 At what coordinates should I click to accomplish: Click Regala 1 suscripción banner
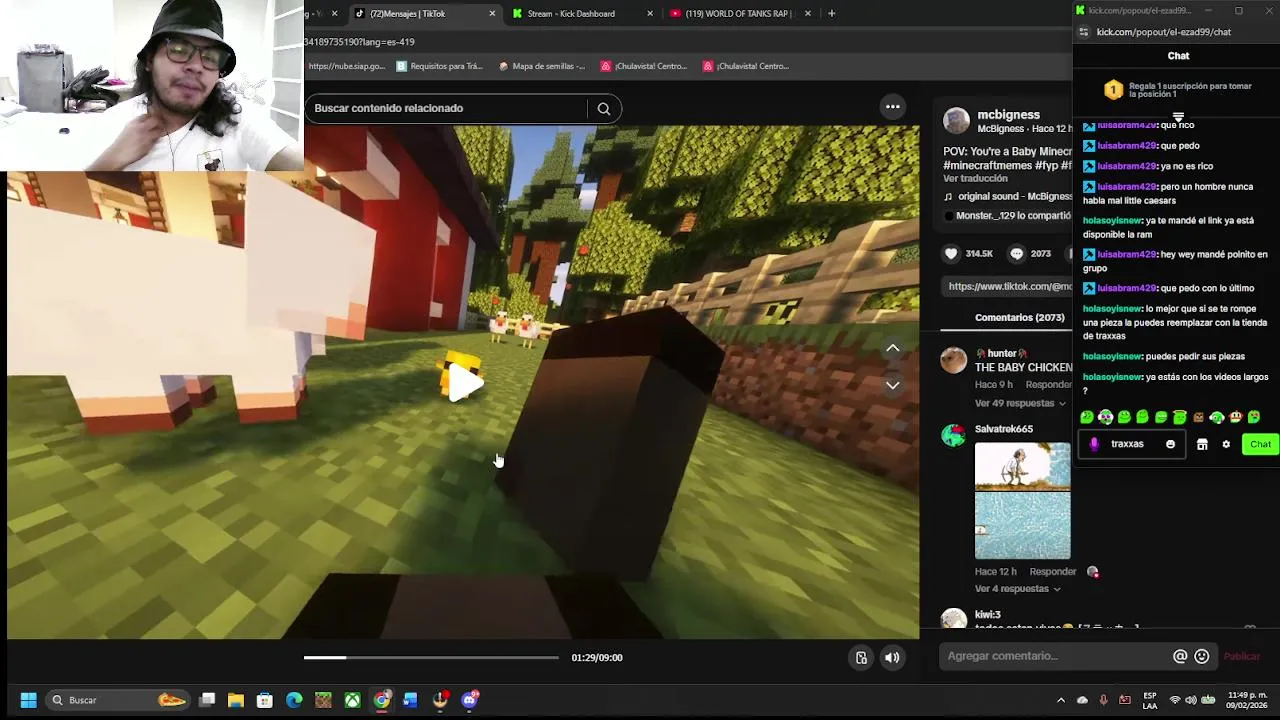pyautogui.click(x=1178, y=90)
